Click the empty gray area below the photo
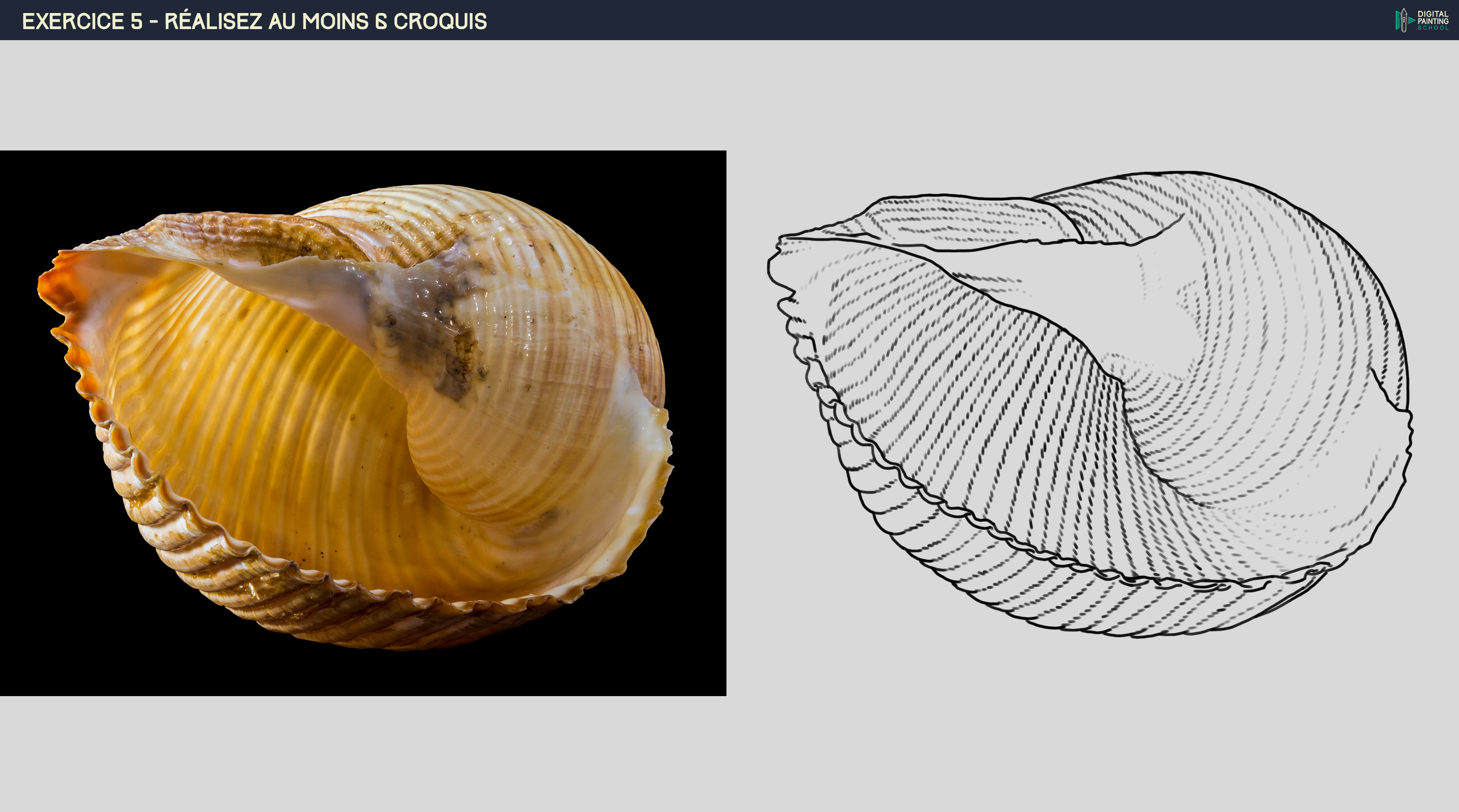Viewport: 1459px width, 812px height. tap(362, 753)
